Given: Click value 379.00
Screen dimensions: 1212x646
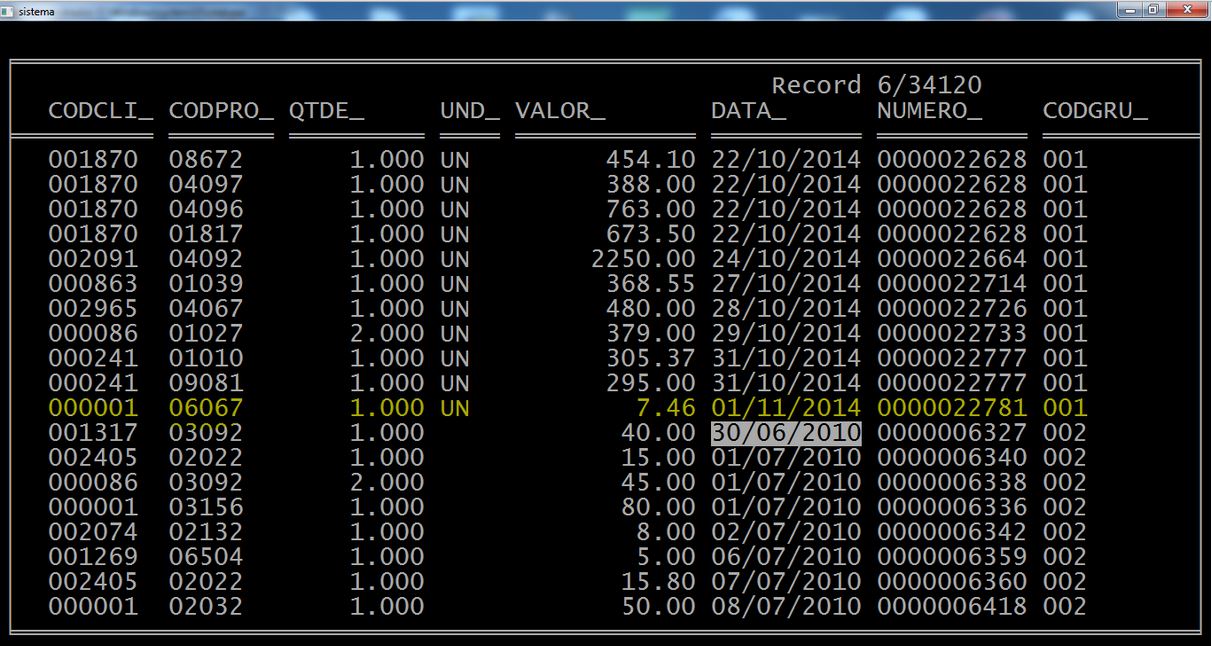Looking at the screenshot, I should tap(650, 334).
